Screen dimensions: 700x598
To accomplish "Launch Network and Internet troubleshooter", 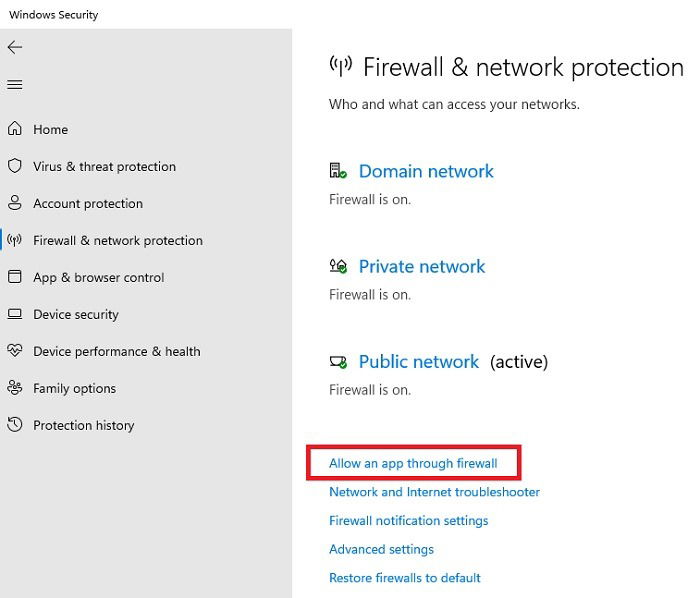I will click(434, 492).
